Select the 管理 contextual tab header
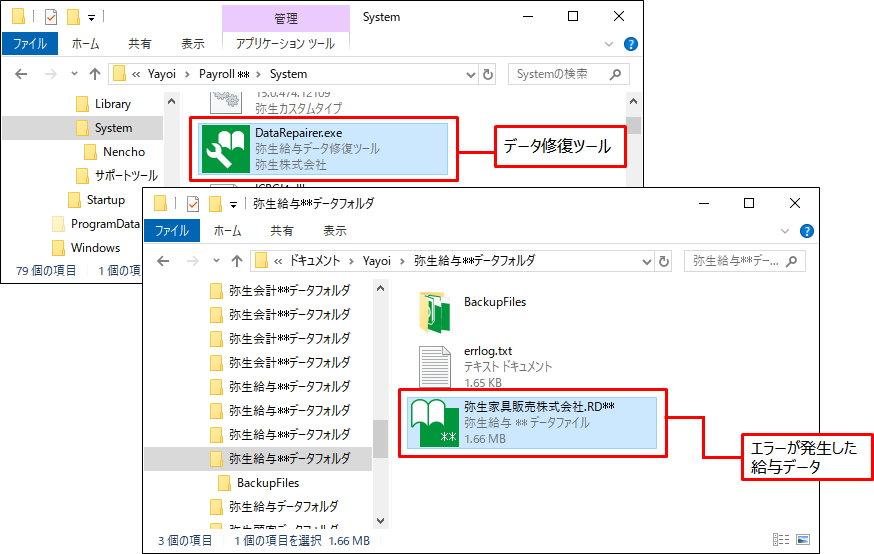 [x=285, y=18]
